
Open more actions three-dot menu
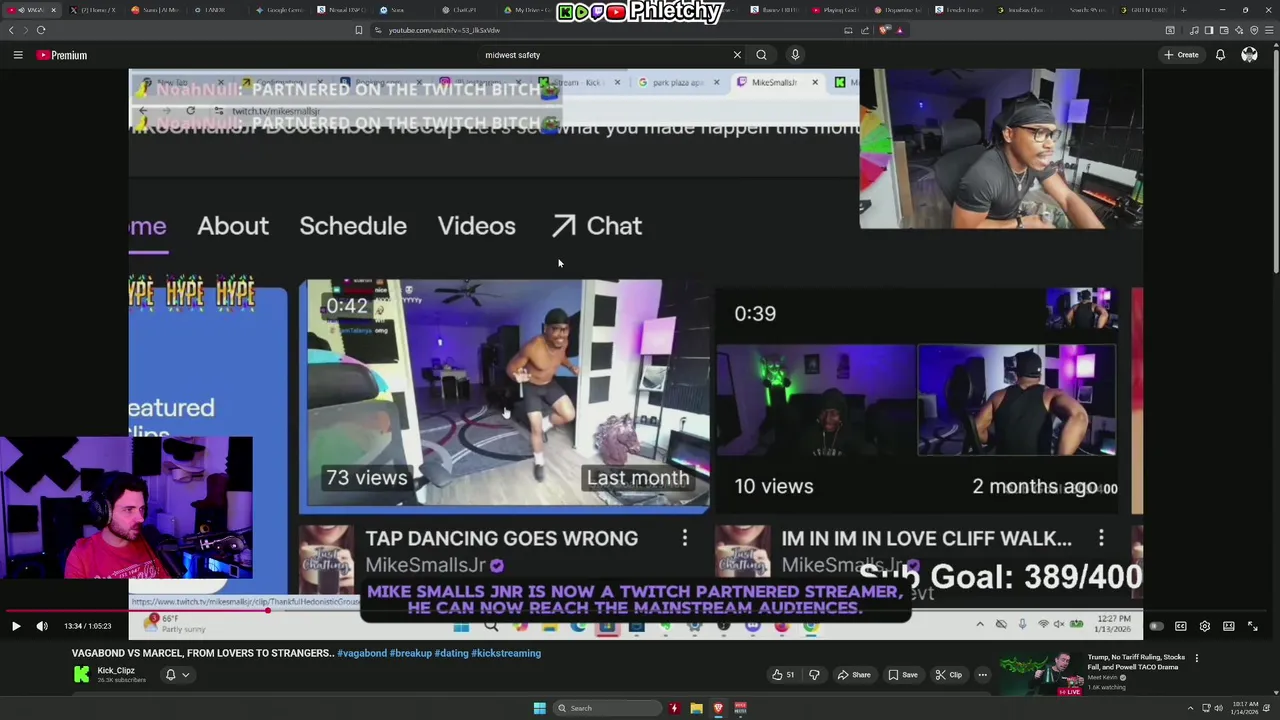coord(982,675)
